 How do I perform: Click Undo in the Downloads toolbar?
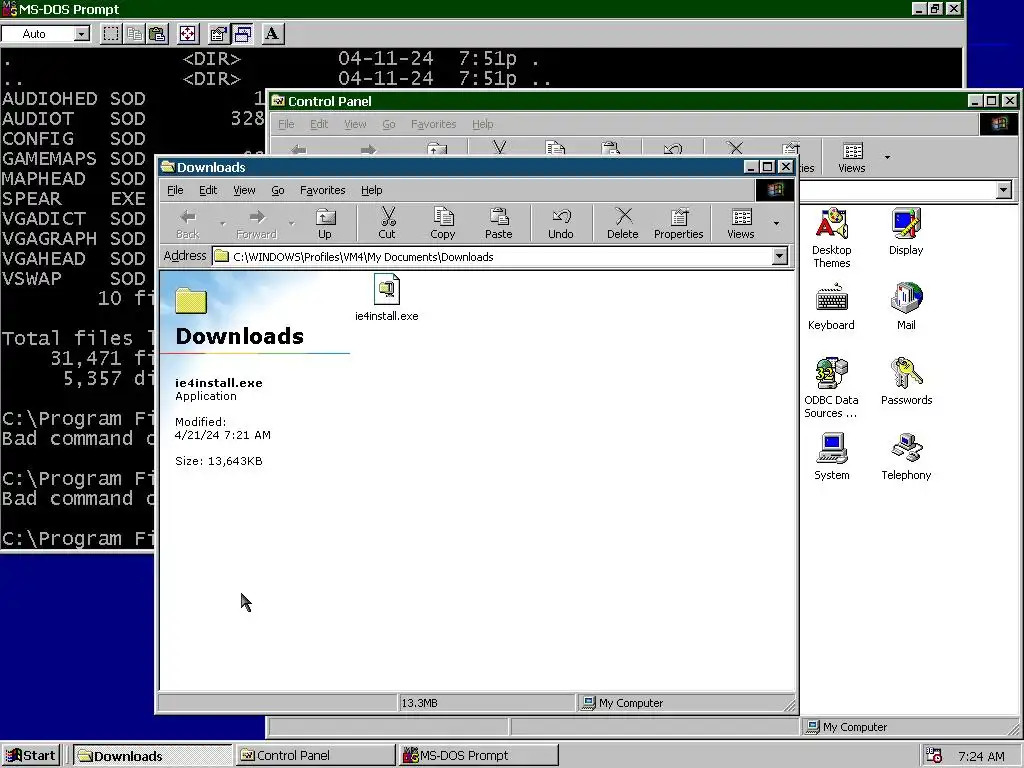click(x=560, y=223)
